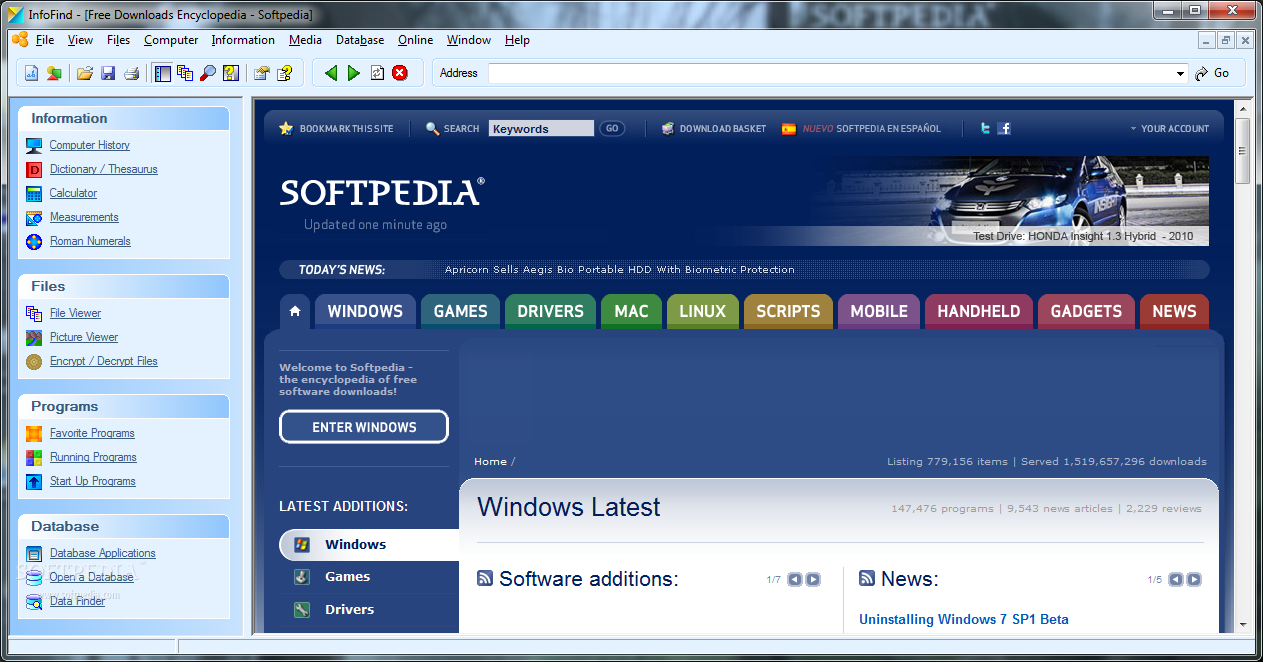Viewport: 1263px width, 662px height.
Task: Click the Softpedia home tab icon
Action: [295, 311]
